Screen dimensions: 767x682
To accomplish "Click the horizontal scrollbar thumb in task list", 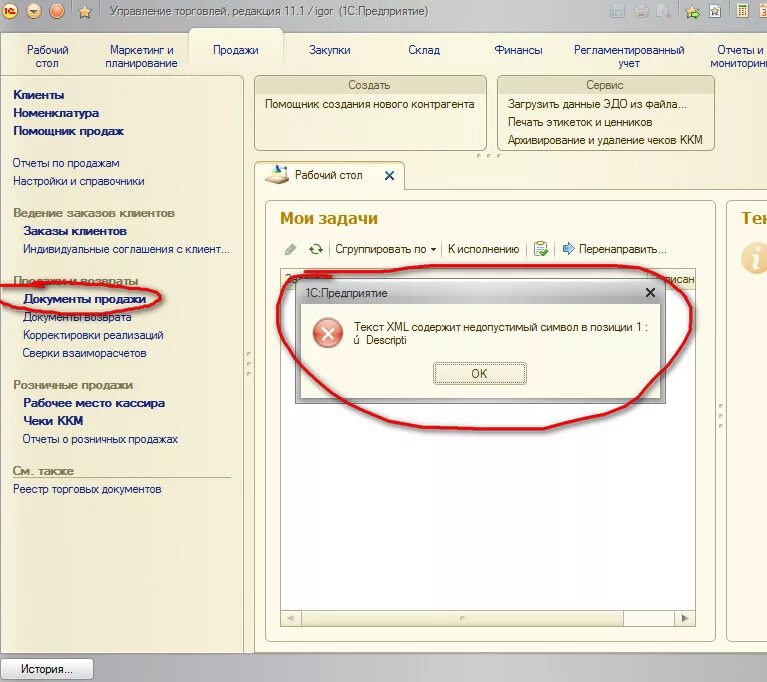I will 462,618.
